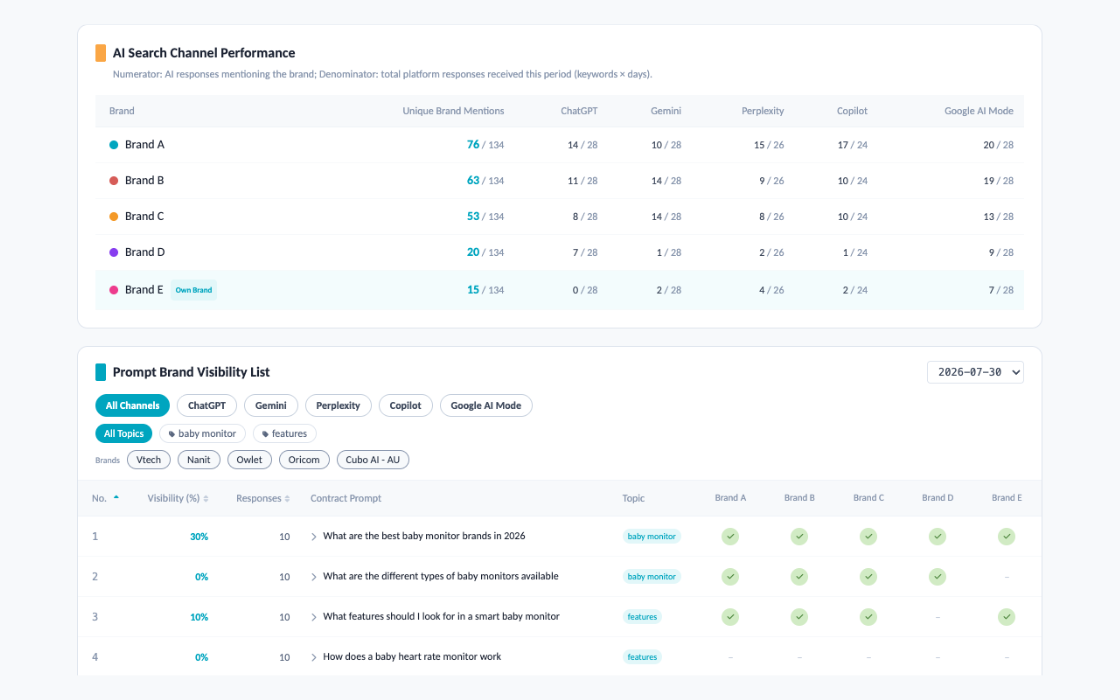Sort by the No. column arrow

click(x=116, y=498)
